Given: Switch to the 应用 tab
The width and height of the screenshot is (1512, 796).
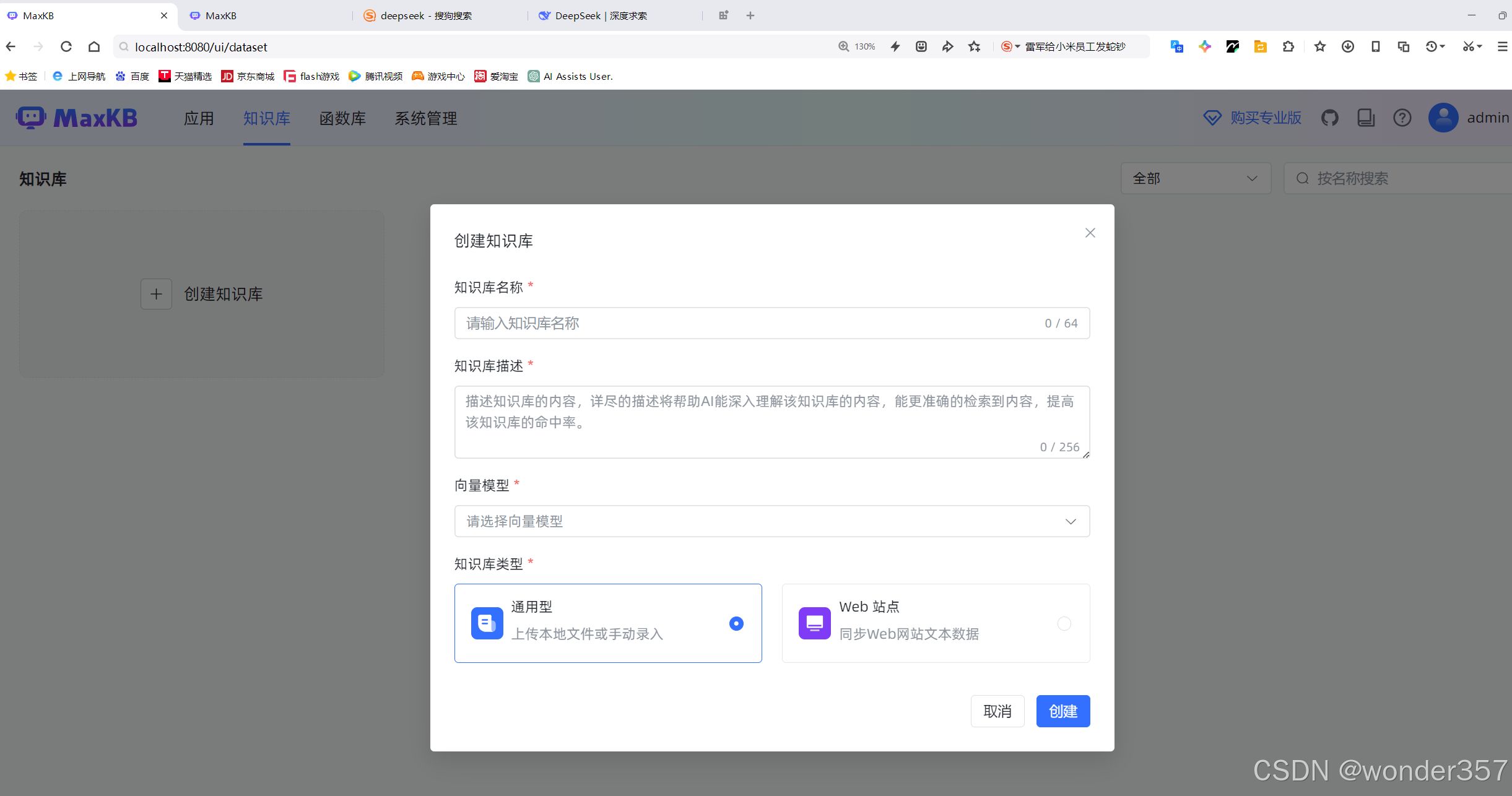Looking at the screenshot, I should (199, 118).
